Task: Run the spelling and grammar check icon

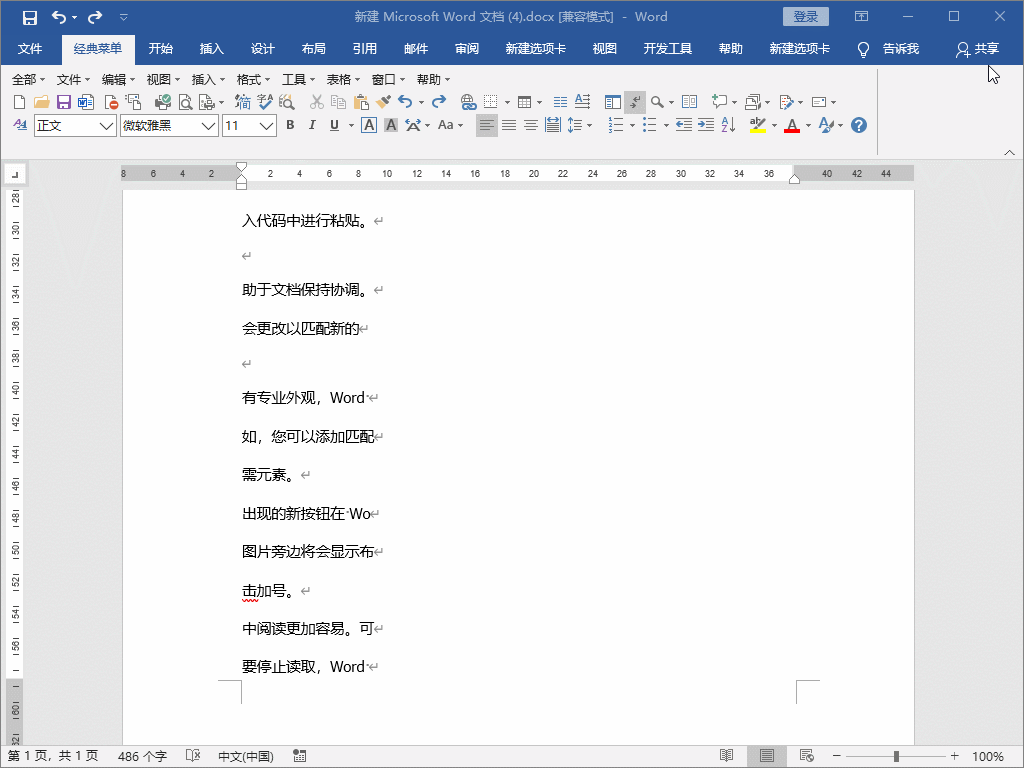Action: [x=264, y=102]
